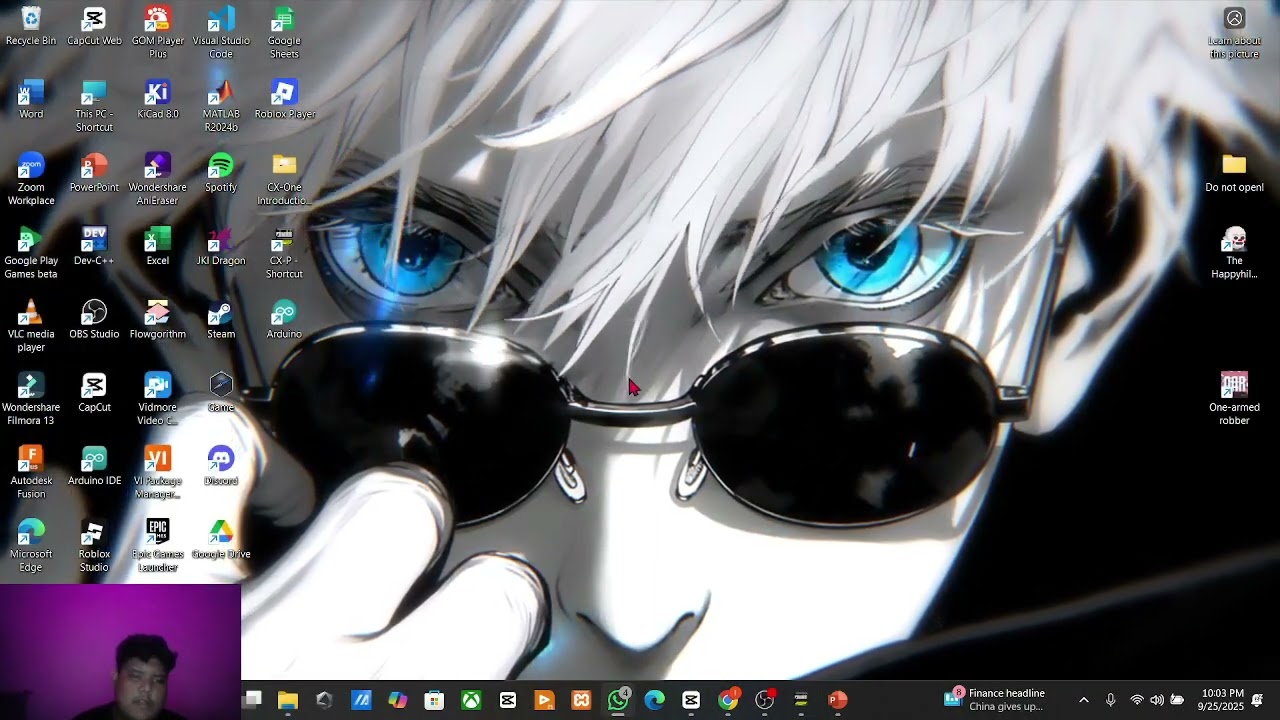Show hidden system tray icons
Image resolution: width=1280 pixels, height=720 pixels.
(x=1083, y=700)
